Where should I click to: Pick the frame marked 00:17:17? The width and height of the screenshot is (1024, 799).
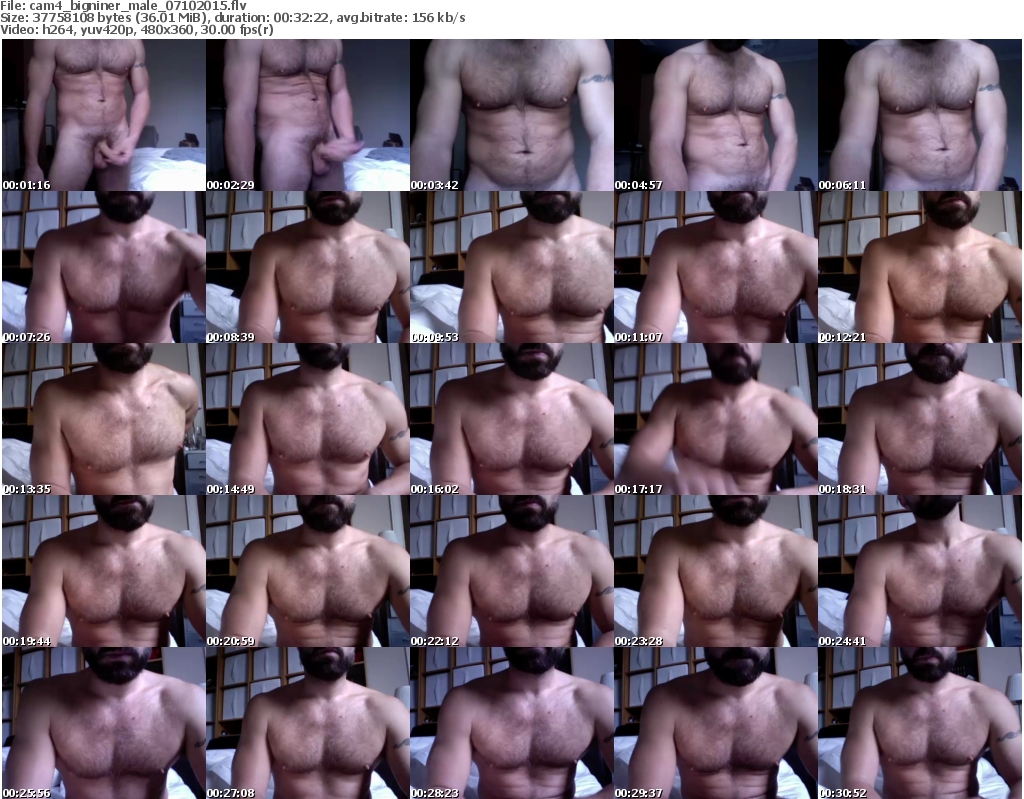click(716, 419)
